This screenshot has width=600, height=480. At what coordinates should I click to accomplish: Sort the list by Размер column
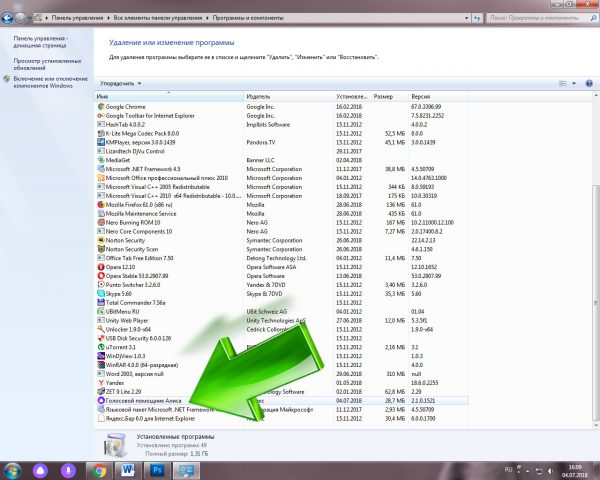(x=383, y=96)
